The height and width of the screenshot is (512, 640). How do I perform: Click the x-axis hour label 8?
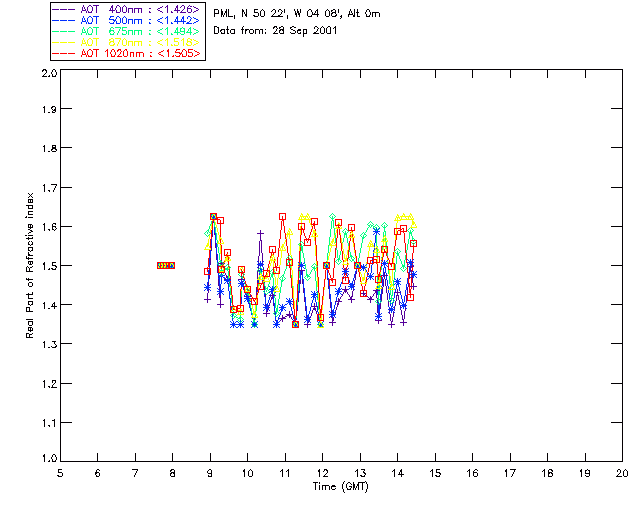[x=173, y=473]
